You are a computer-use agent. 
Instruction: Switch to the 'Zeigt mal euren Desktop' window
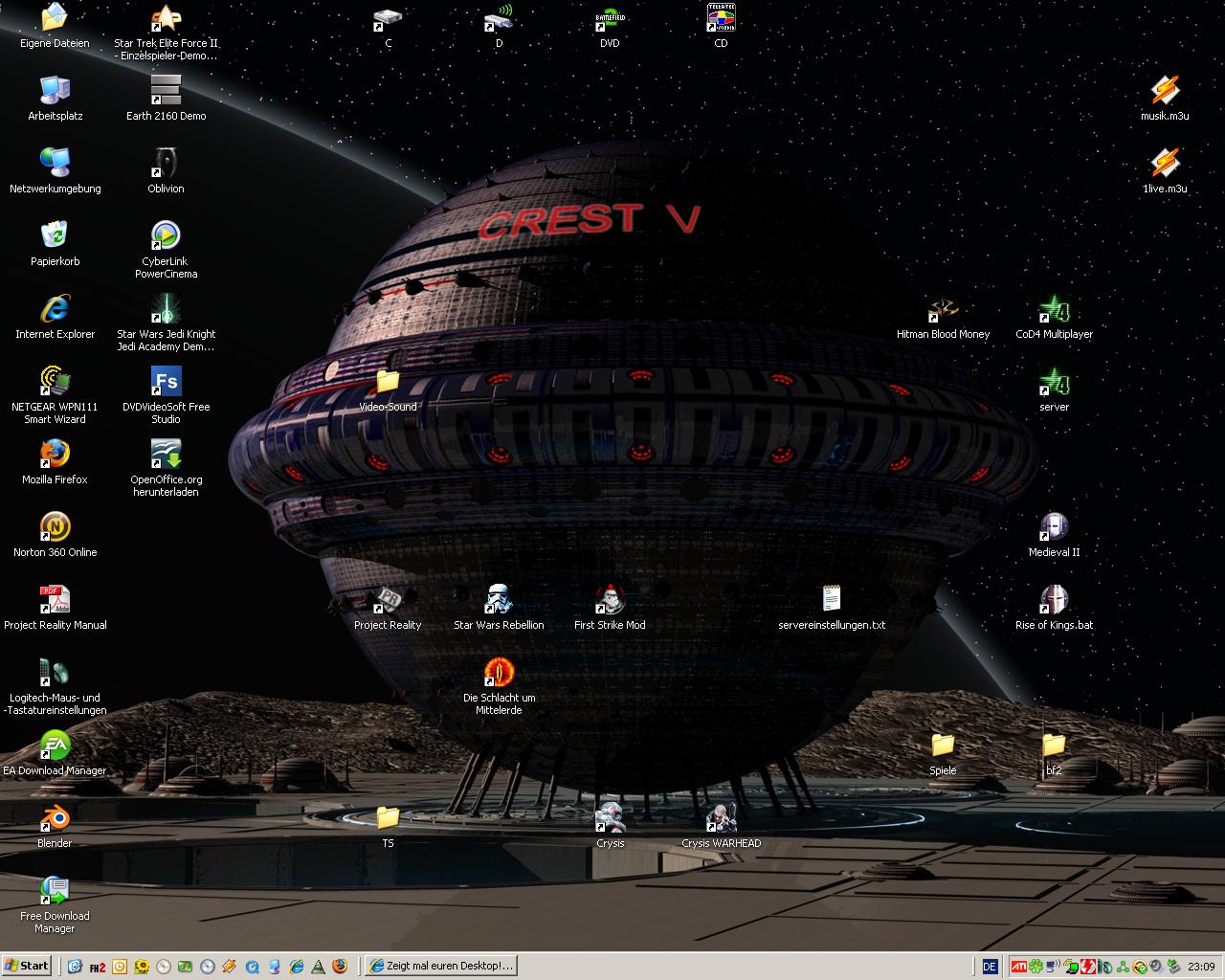pyautogui.click(x=441, y=966)
